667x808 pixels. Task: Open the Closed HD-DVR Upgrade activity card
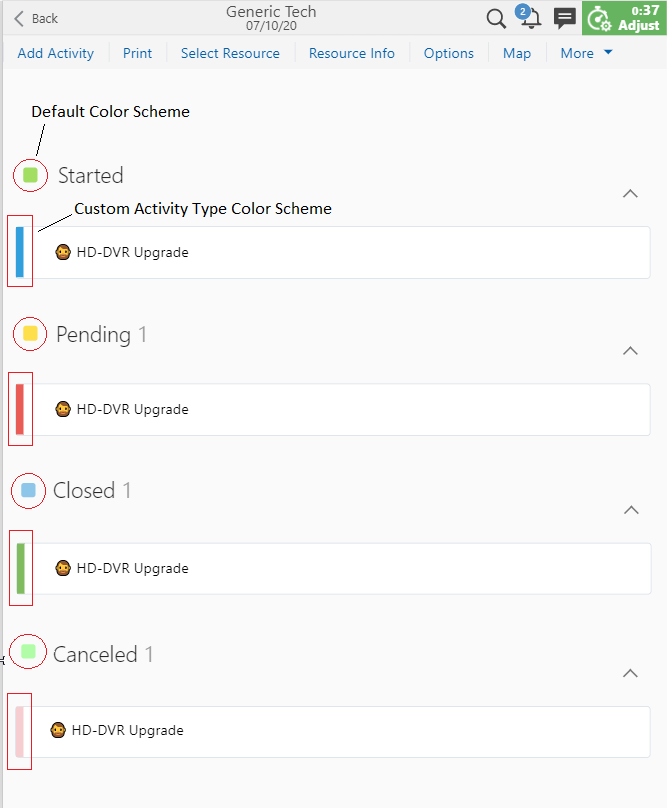[x=335, y=568]
